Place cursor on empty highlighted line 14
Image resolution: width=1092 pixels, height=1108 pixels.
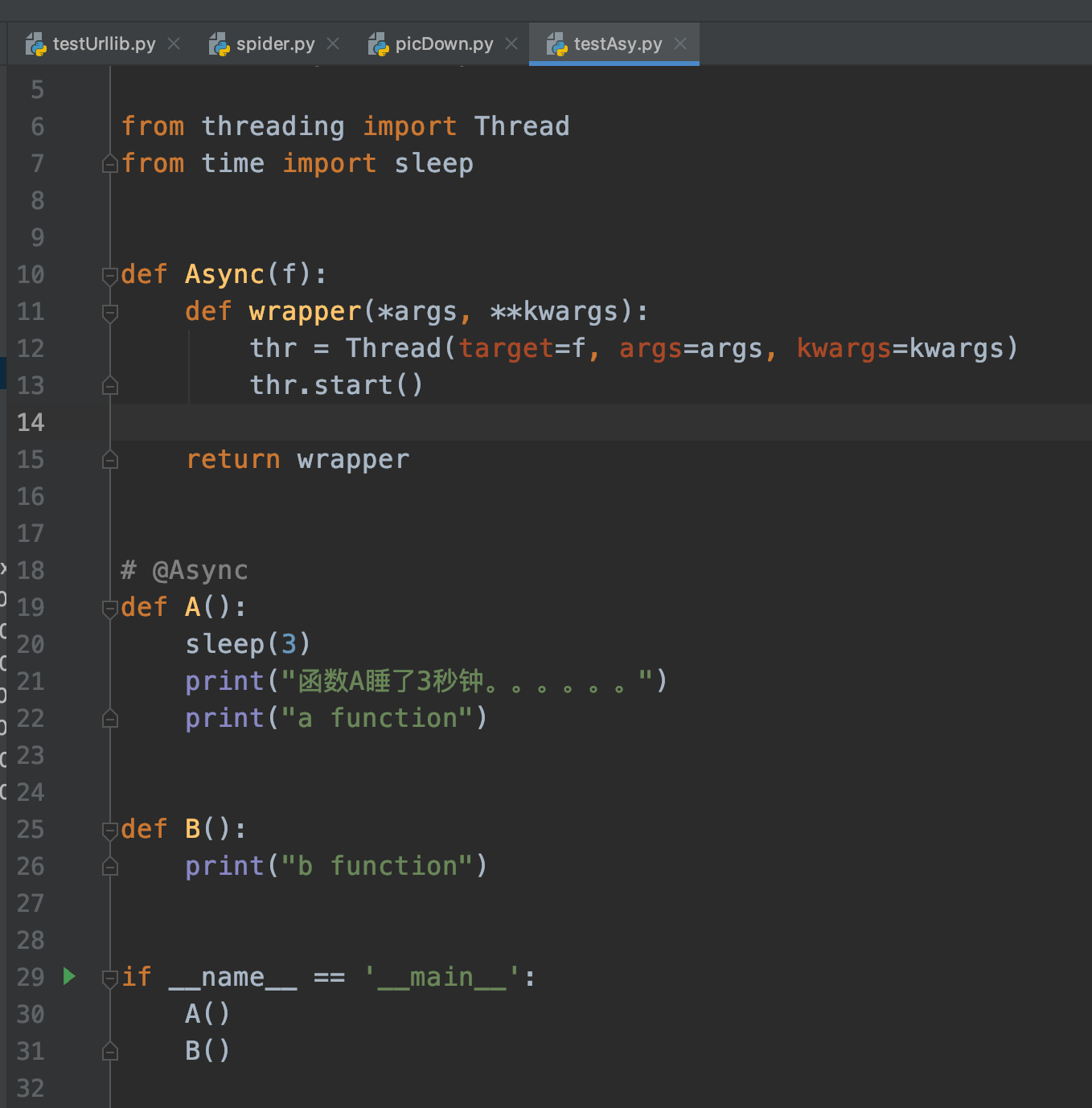[601, 422]
